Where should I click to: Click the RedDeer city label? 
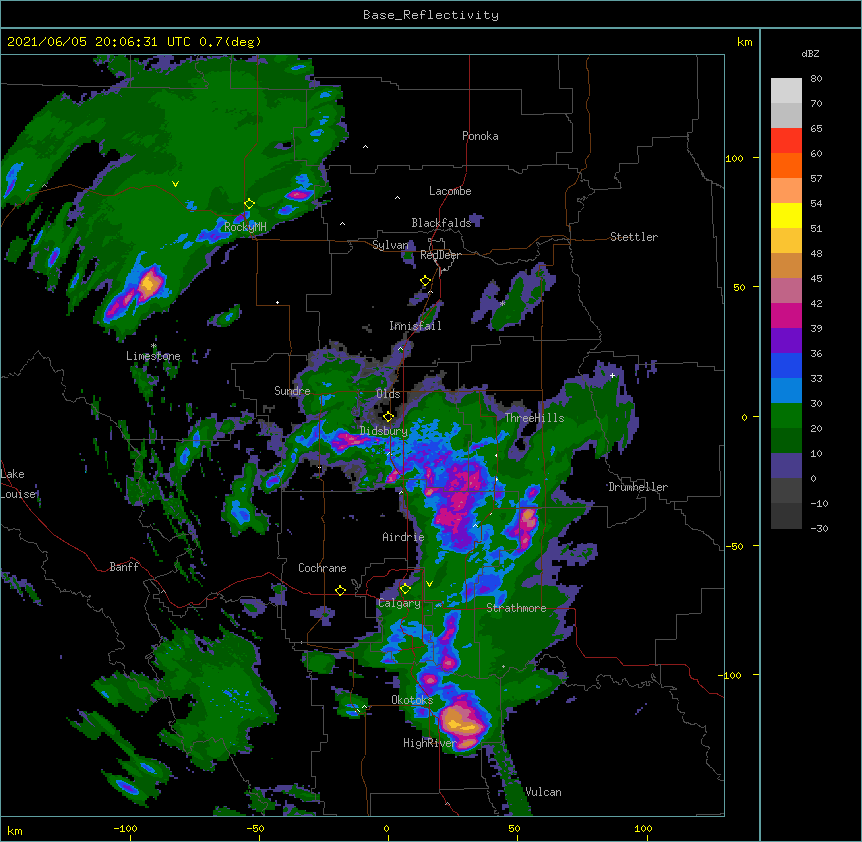click(440, 255)
